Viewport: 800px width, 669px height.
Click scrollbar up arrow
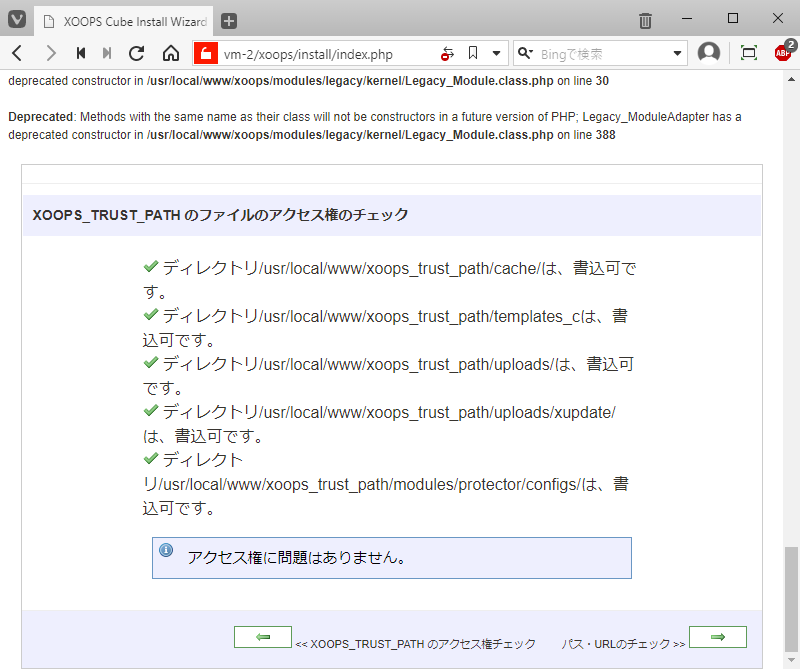pos(791,80)
